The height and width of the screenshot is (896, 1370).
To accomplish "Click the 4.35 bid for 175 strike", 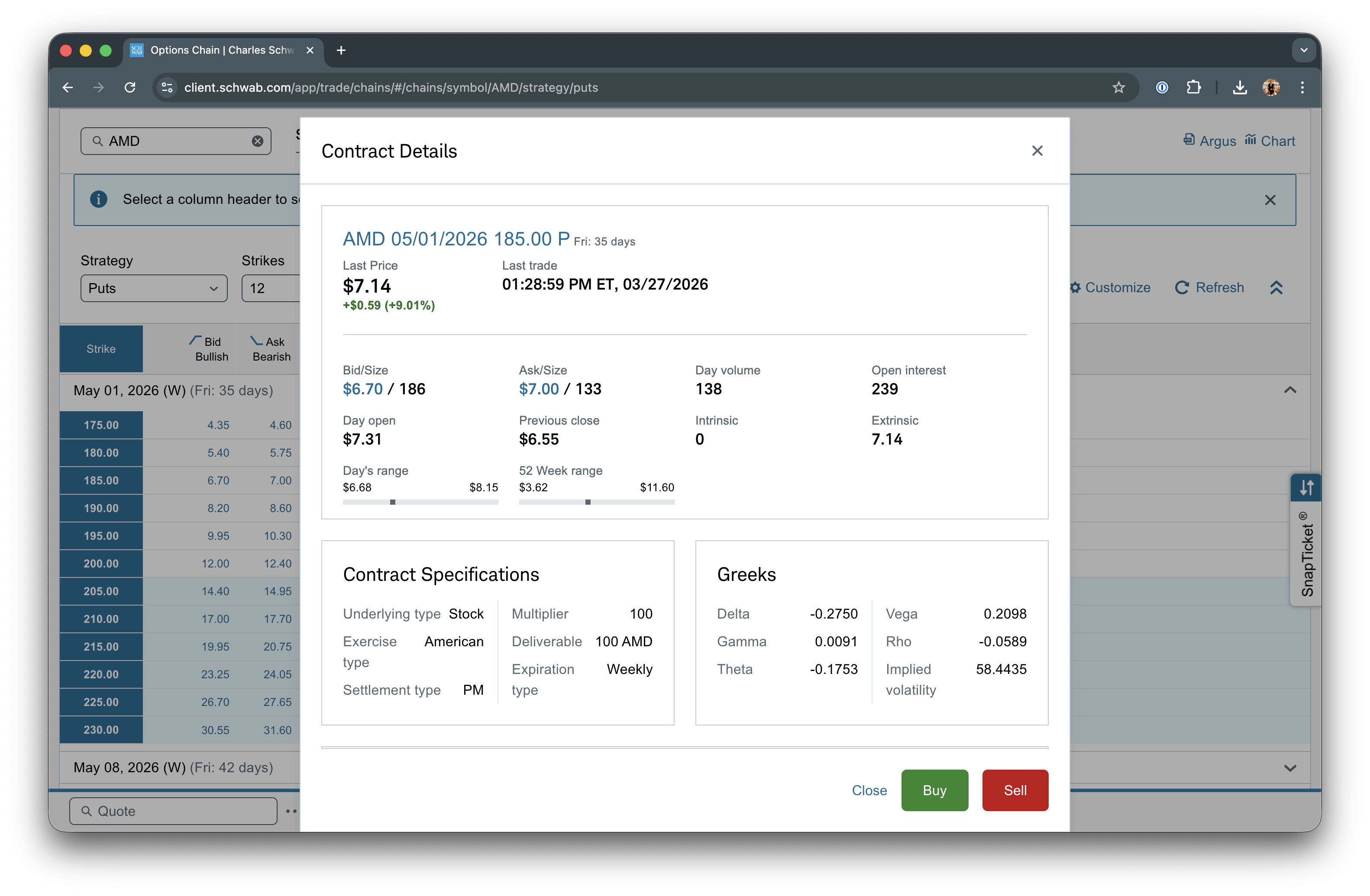I will [x=218, y=425].
